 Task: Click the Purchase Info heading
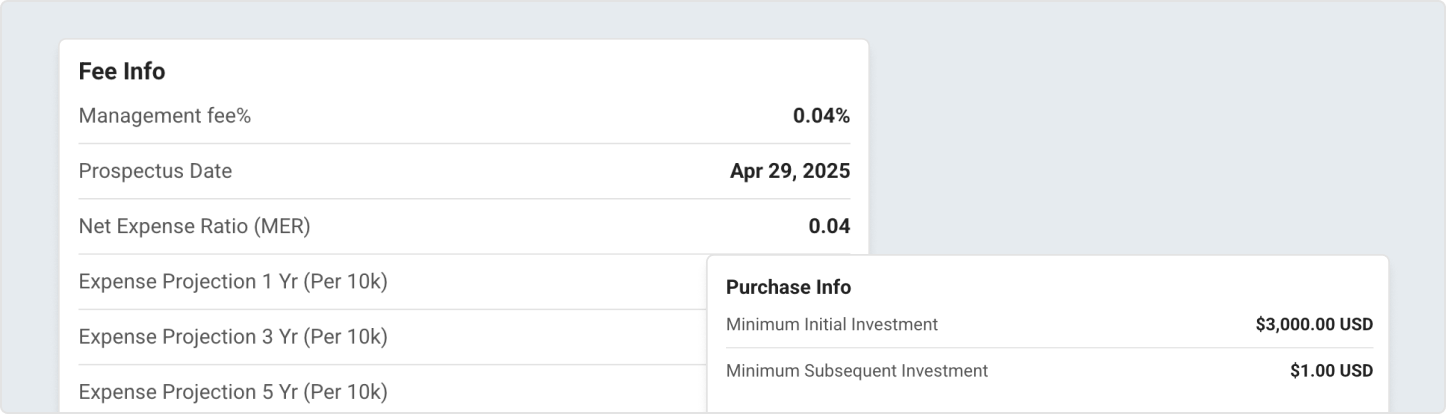[x=788, y=288]
